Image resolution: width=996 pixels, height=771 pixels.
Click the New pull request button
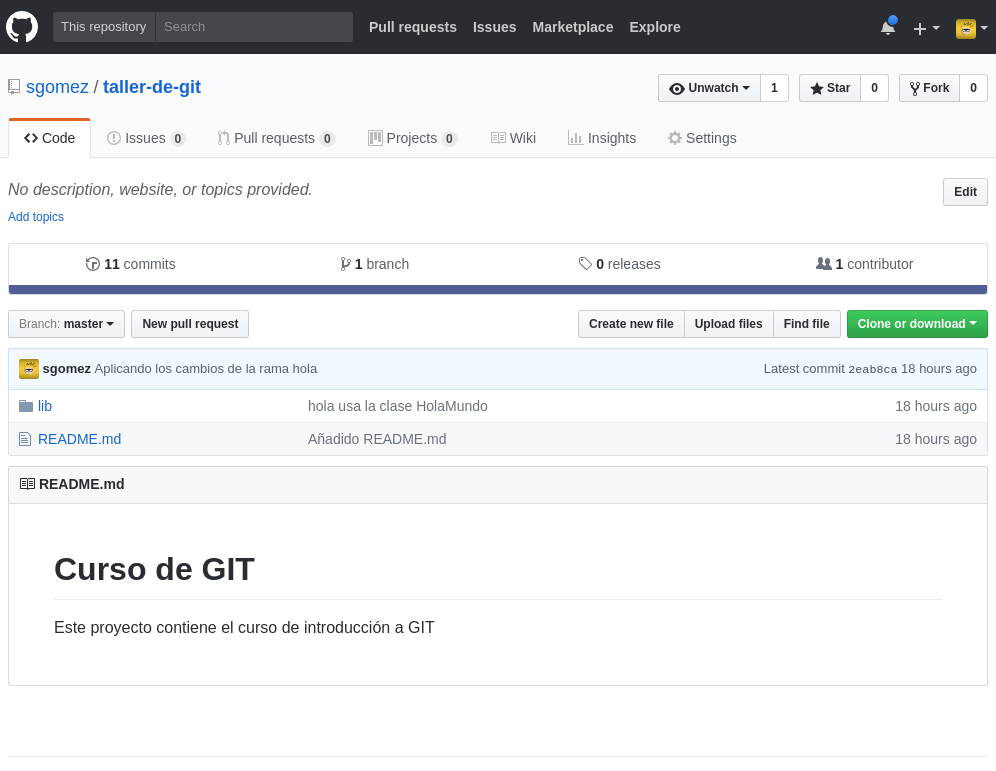[x=189, y=323]
